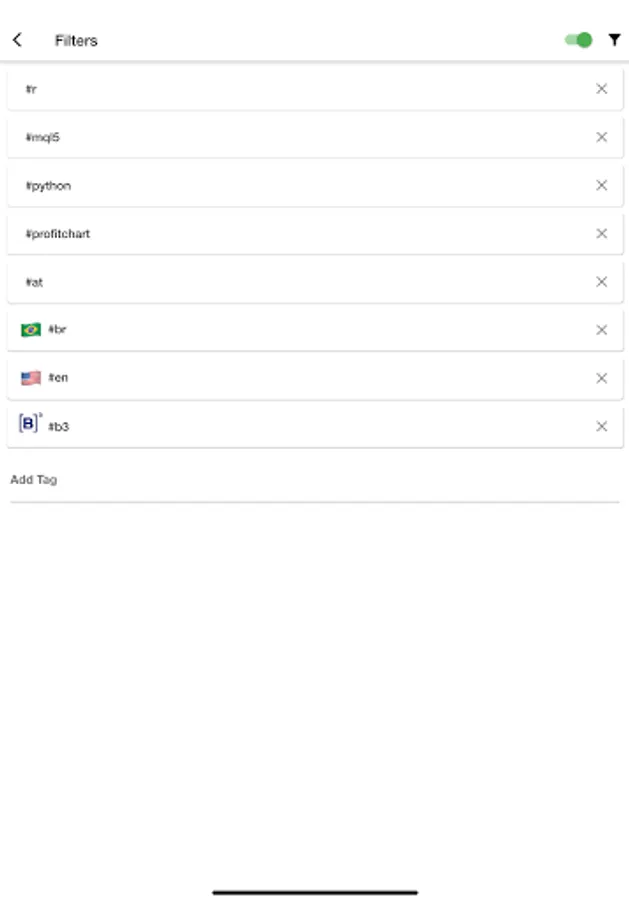Toggle the filters enable switch
The height and width of the screenshot is (900, 629).
pos(579,40)
